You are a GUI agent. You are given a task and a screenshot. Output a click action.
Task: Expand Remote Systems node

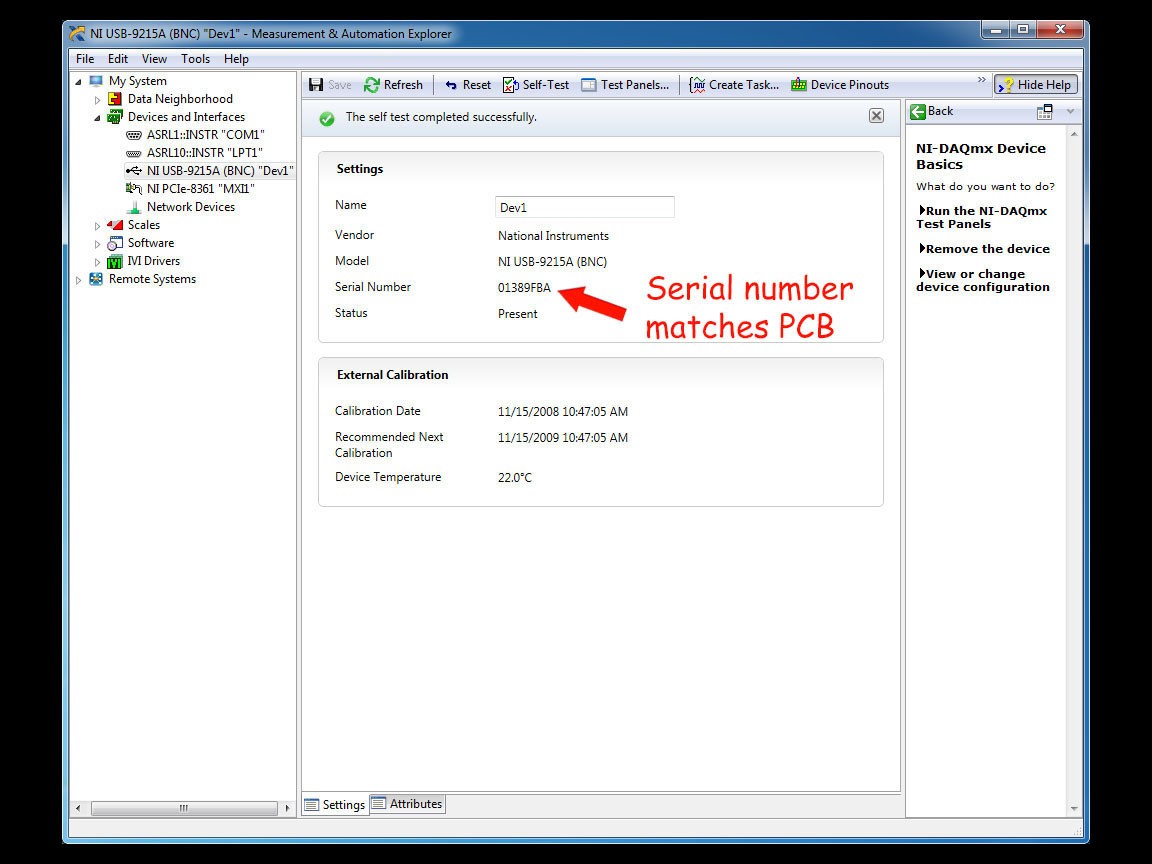point(79,279)
